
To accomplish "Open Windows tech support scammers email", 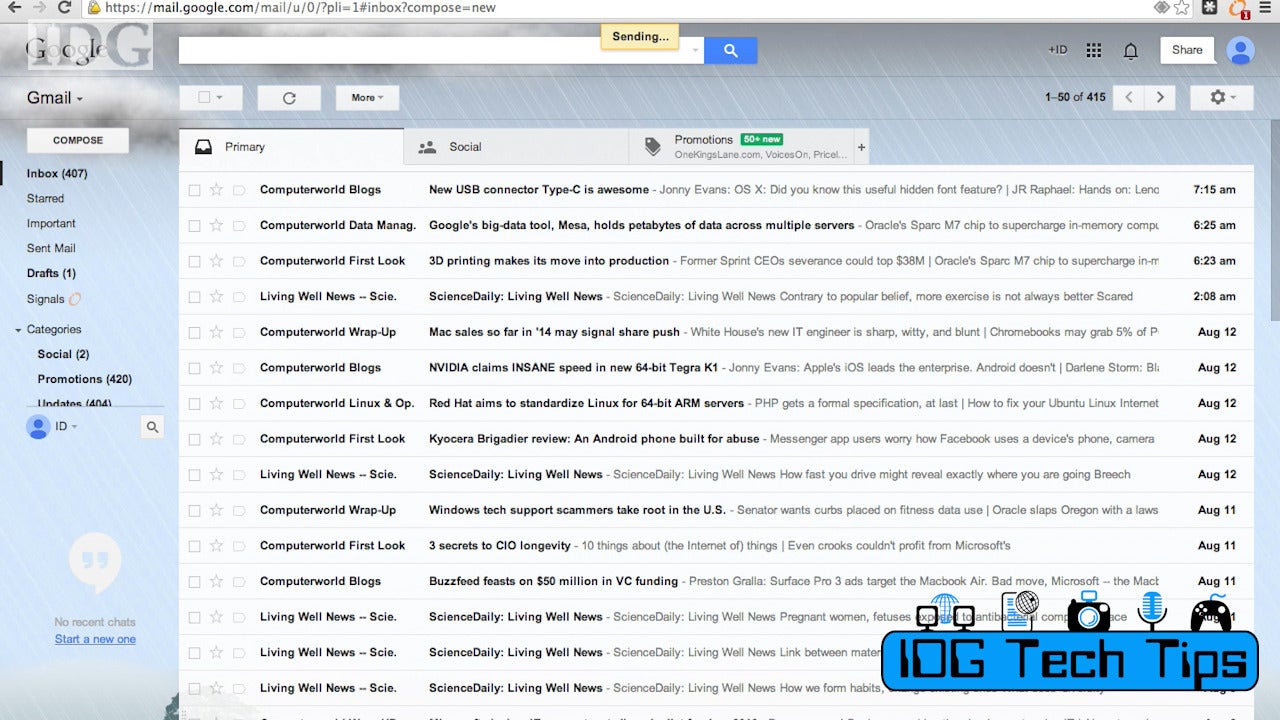I will (x=715, y=510).
